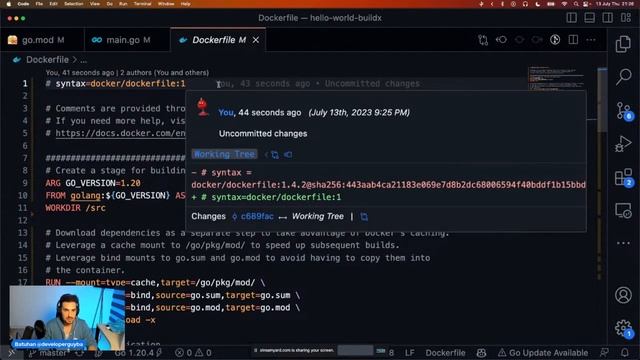Open the Code application menu
Image resolution: width=640 pixels, height=360 pixels.
pos(23,4)
